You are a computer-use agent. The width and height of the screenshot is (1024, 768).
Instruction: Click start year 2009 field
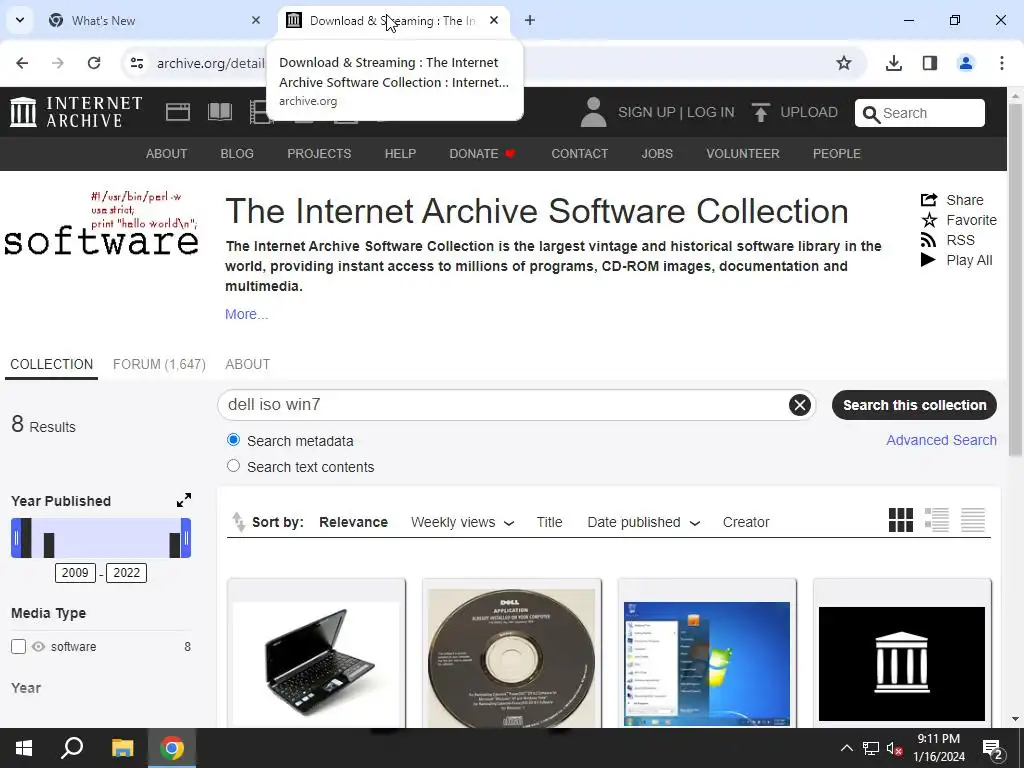pos(75,573)
